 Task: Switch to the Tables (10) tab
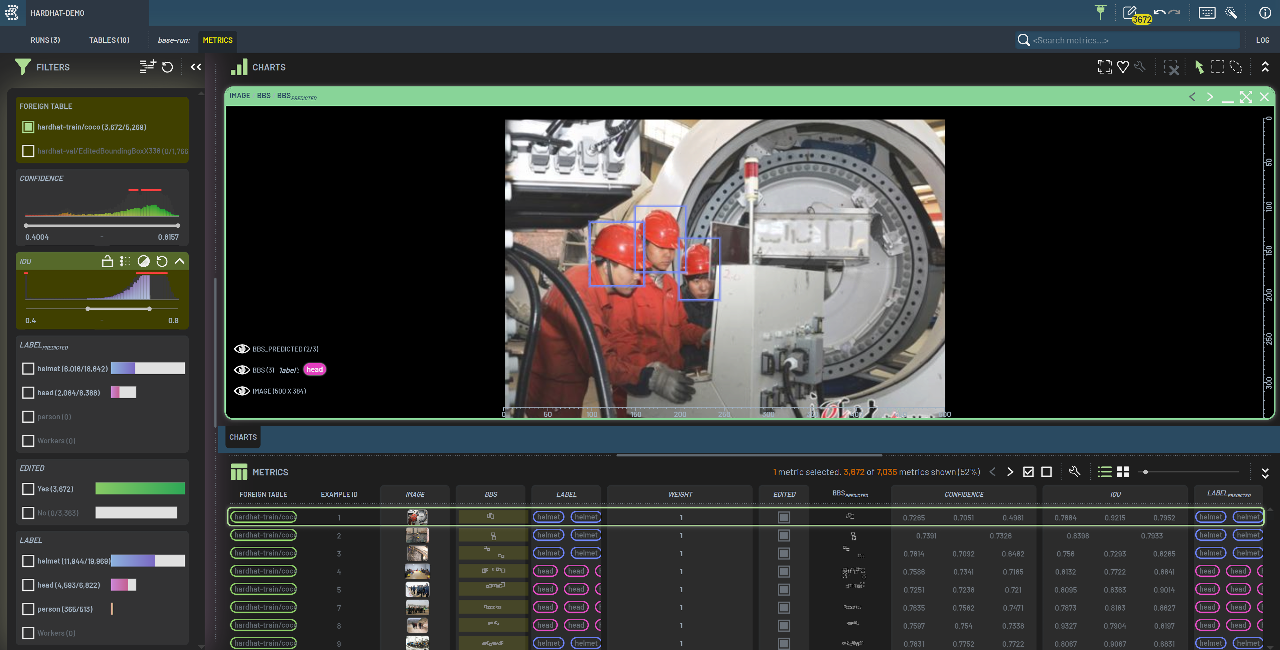[x=109, y=40]
